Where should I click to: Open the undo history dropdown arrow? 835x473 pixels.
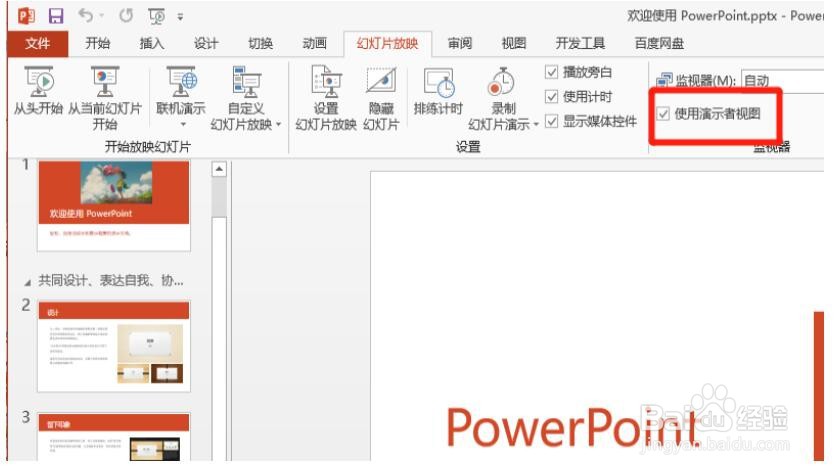tap(102, 17)
